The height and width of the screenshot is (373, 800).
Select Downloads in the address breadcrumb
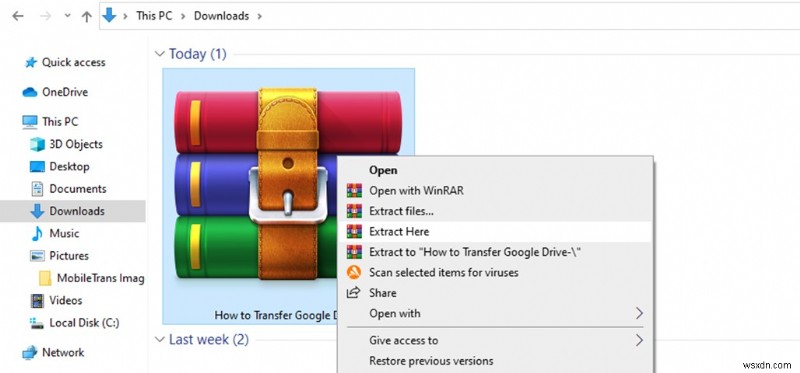click(x=221, y=16)
